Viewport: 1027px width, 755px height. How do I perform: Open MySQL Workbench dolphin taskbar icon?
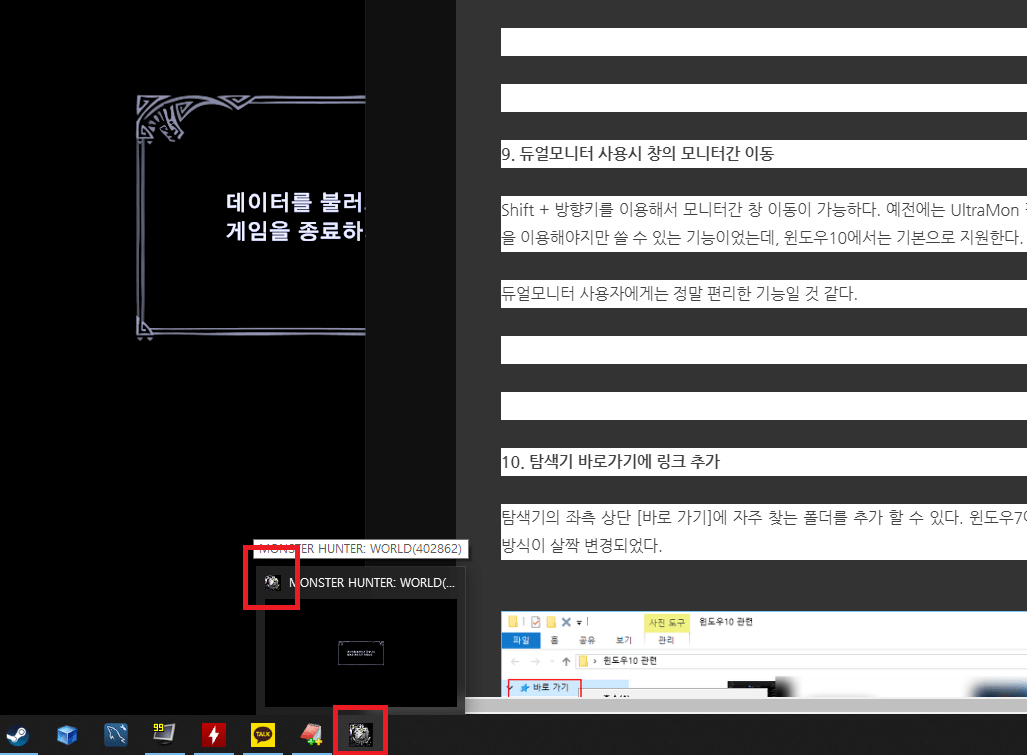[116, 735]
